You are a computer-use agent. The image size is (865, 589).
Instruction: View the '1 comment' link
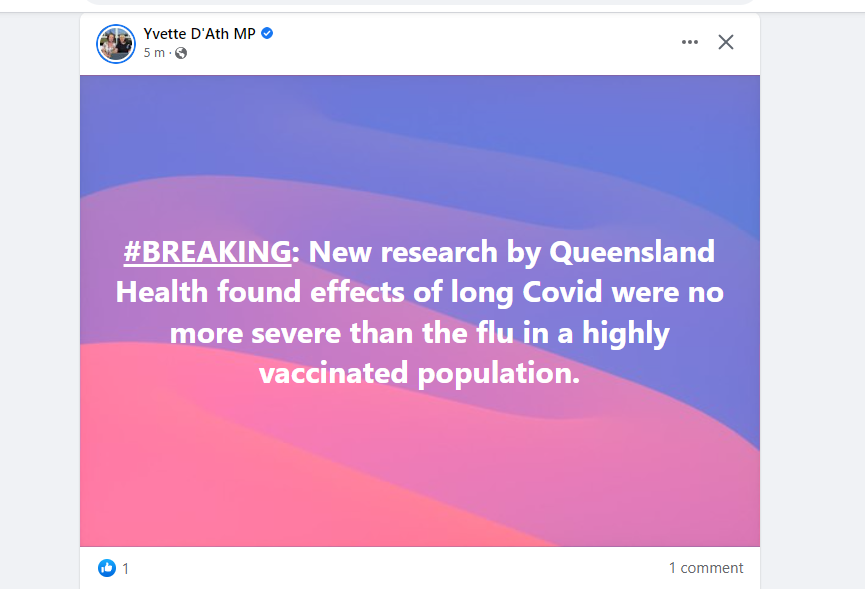(x=706, y=568)
